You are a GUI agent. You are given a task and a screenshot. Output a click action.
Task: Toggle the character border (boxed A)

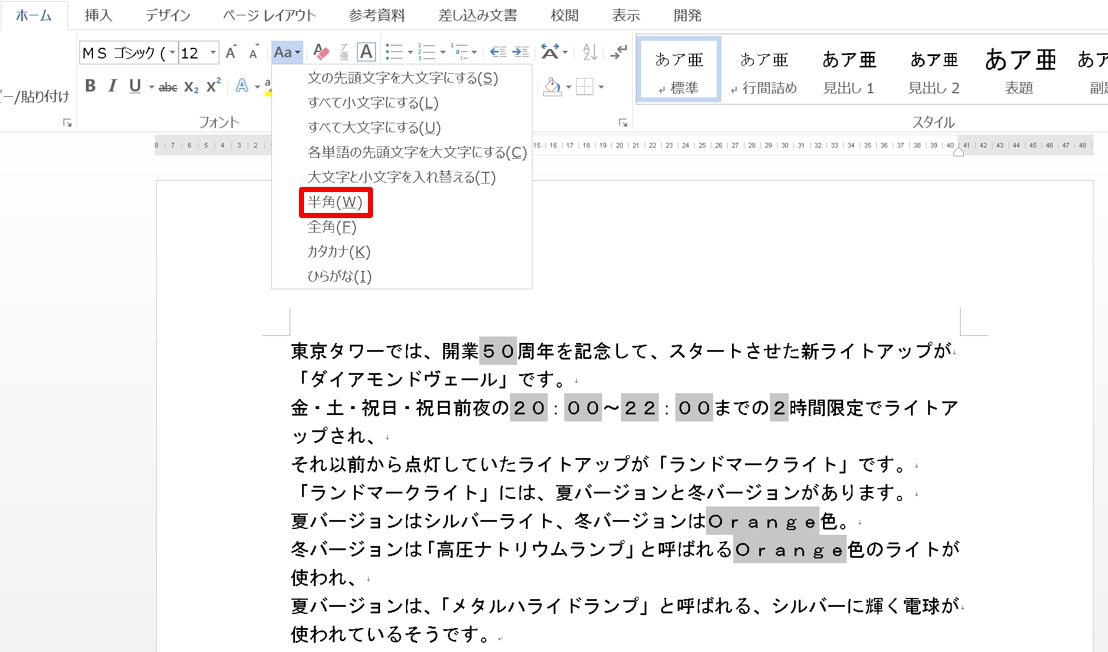coord(366,52)
